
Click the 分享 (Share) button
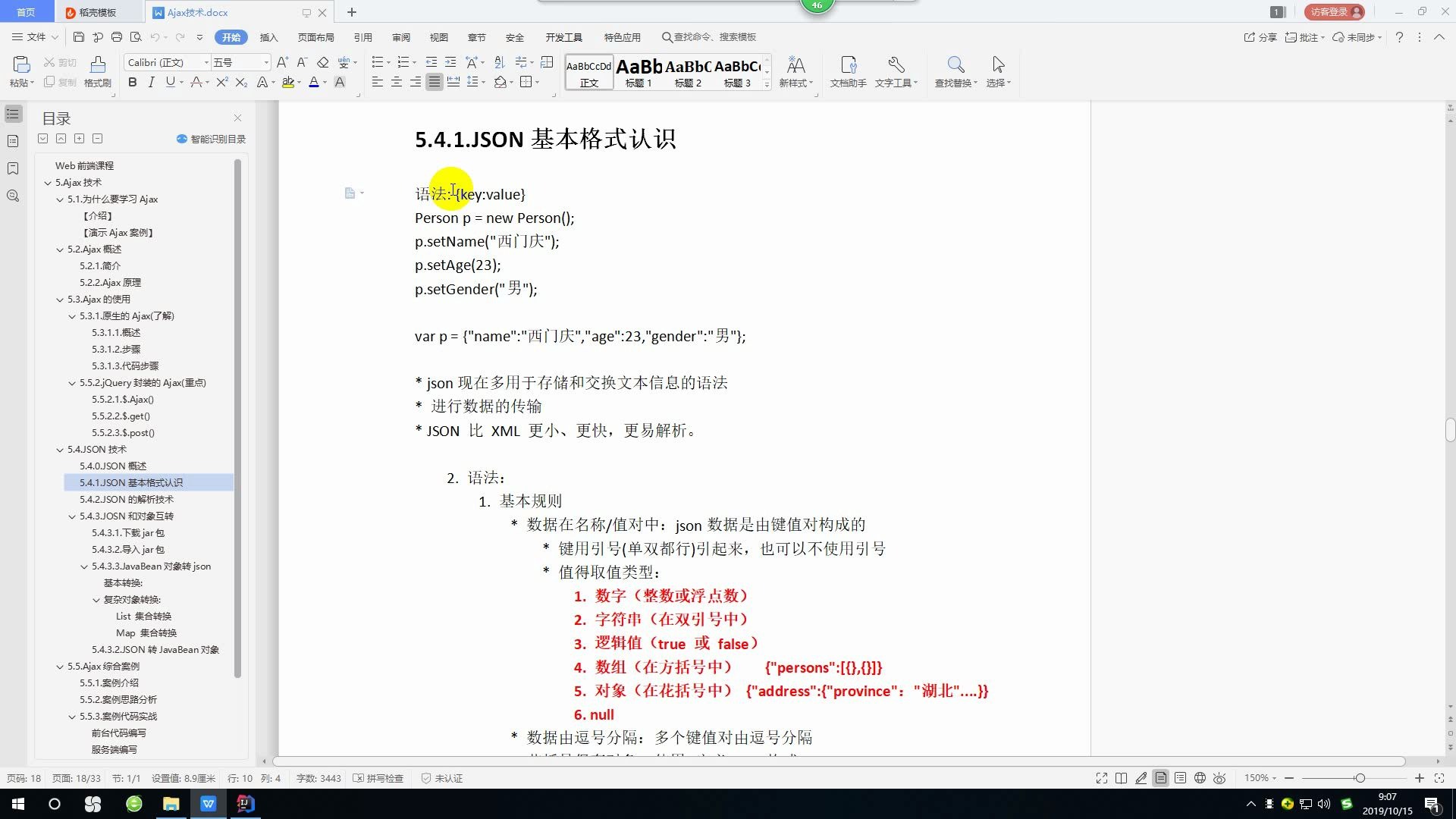click(x=1260, y=37)
